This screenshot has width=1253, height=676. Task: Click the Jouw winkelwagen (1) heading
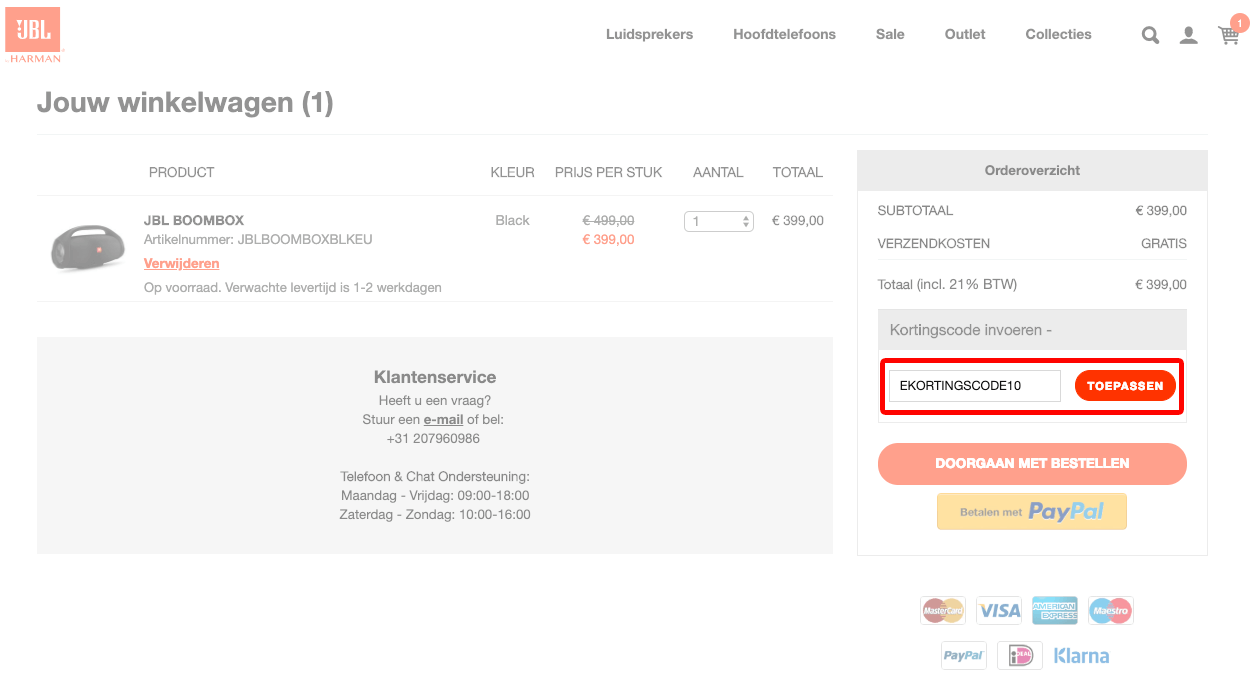[x=185, y=102]
